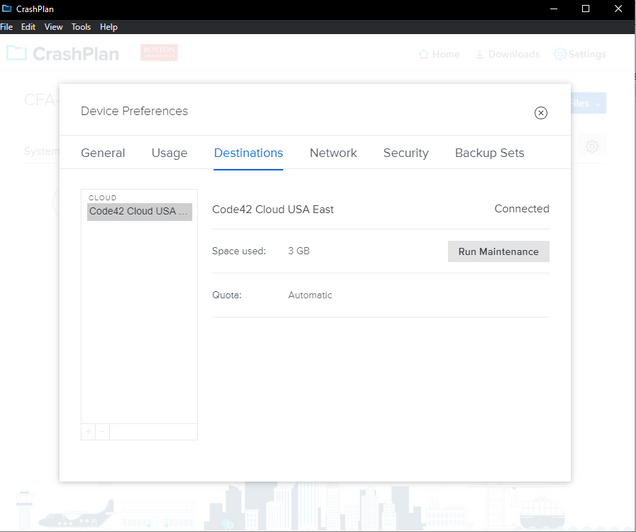Open the View menu
636x532 pixels.
(x=54, y=27)
